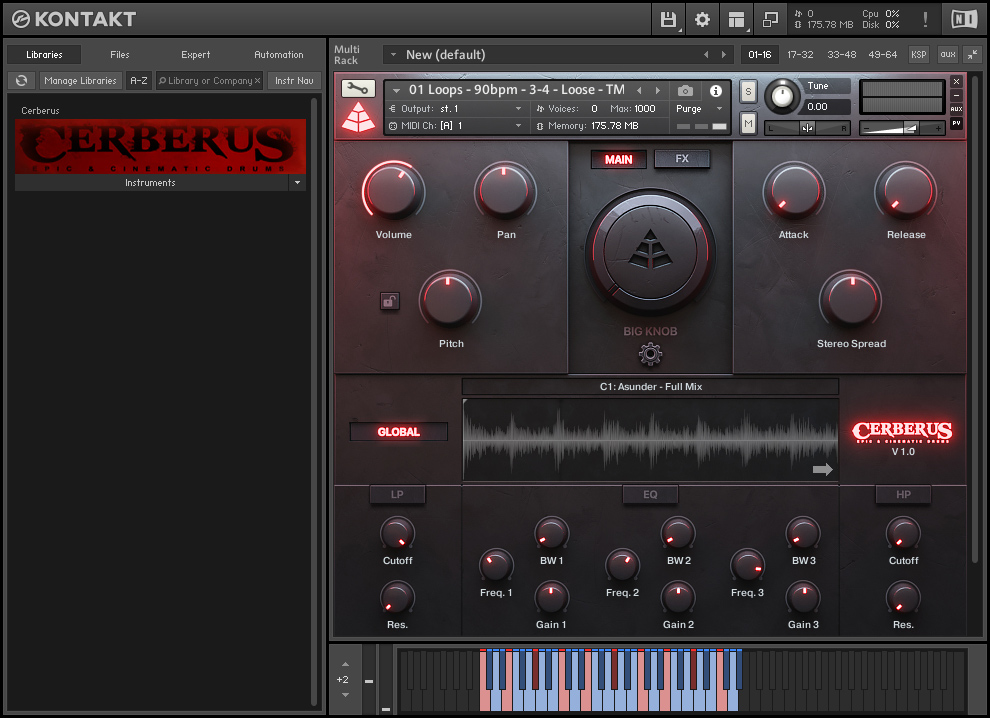Viewport: 990px width, 718px height.
Task: Toggle the LP filter button
Action: click(397, 494)
